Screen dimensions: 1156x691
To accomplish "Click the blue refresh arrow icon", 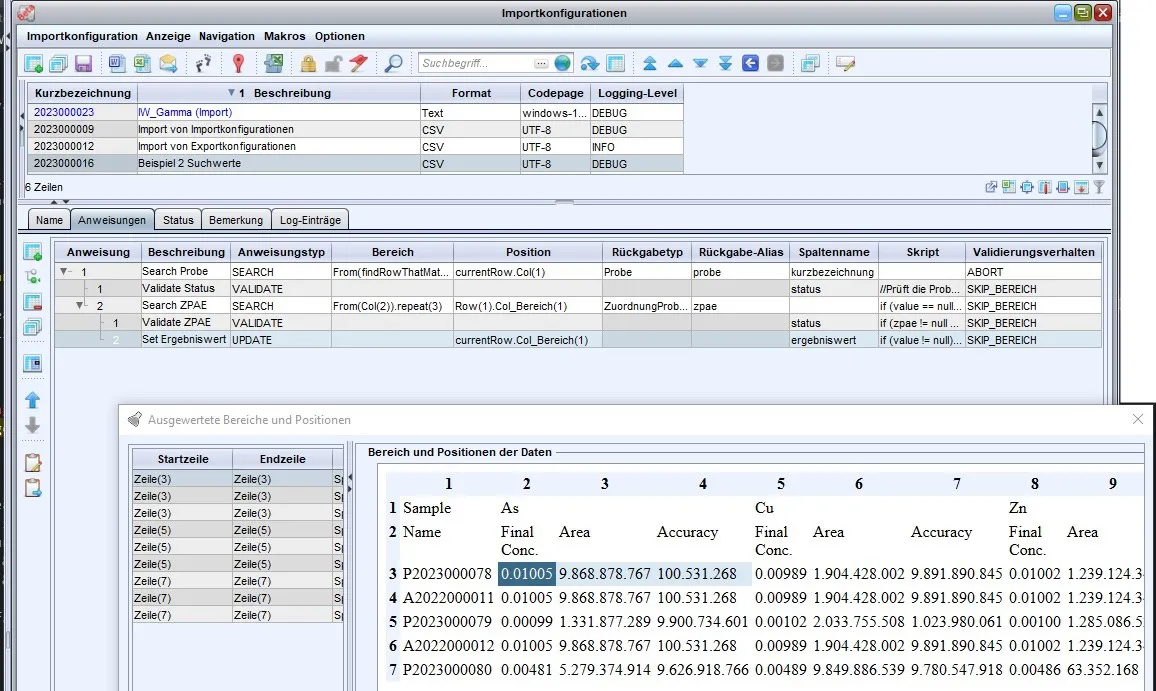I will (x=590, y=63).
